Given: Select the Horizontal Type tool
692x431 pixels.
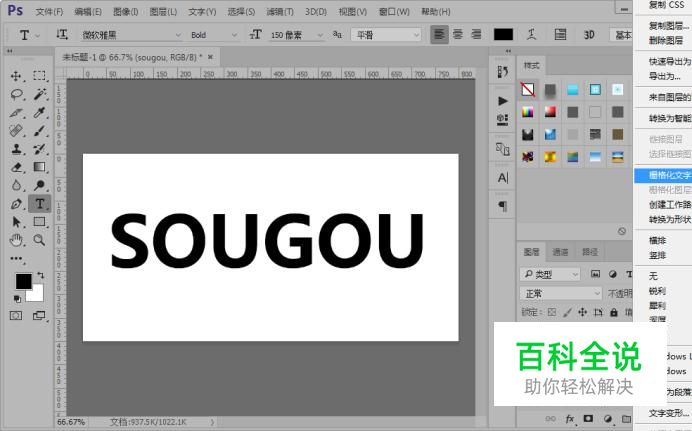Looking at the screenshot, I should click(39, 204).
